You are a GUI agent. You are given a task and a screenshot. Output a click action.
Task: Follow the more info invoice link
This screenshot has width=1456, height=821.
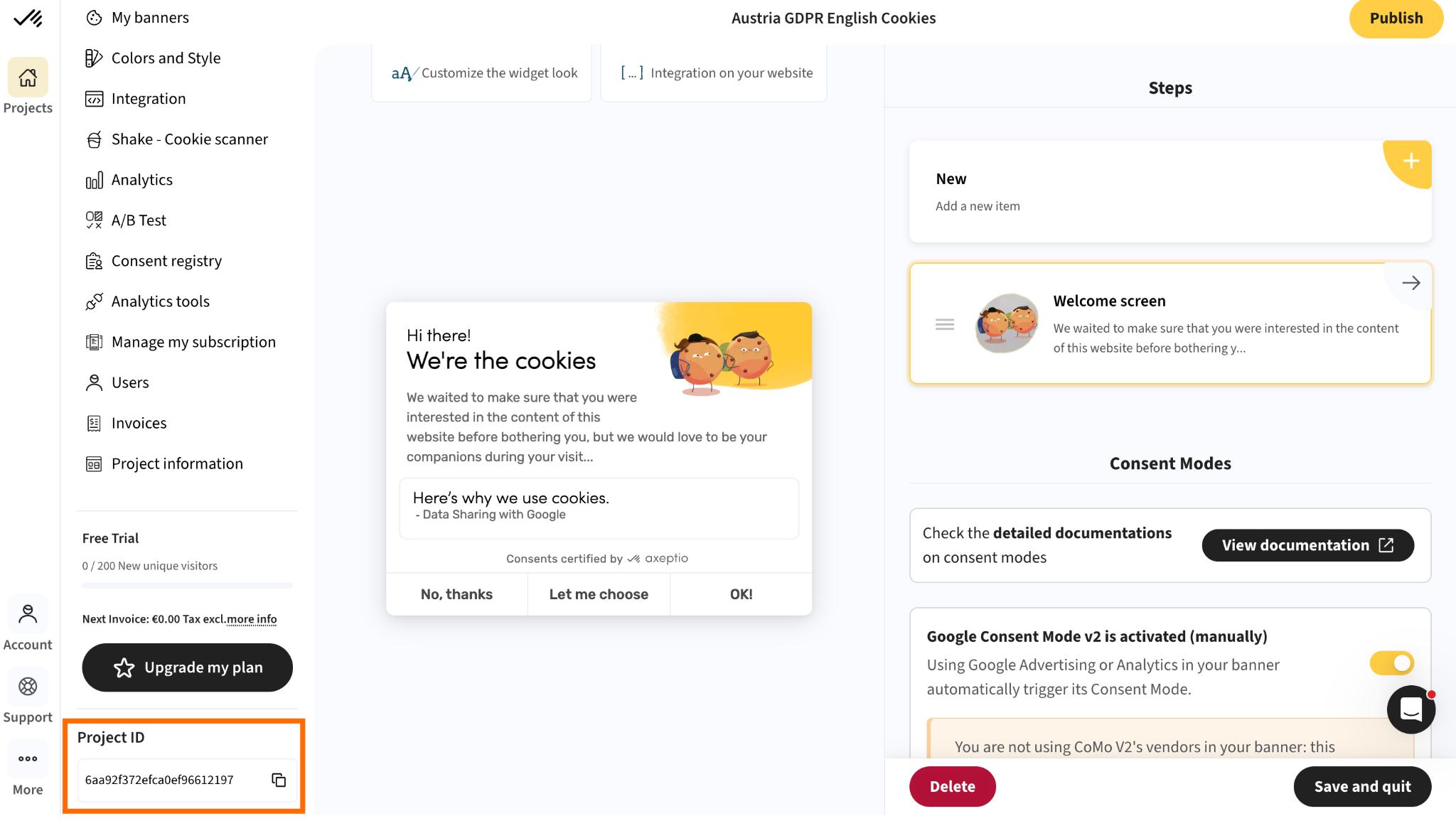pos(252,619)
